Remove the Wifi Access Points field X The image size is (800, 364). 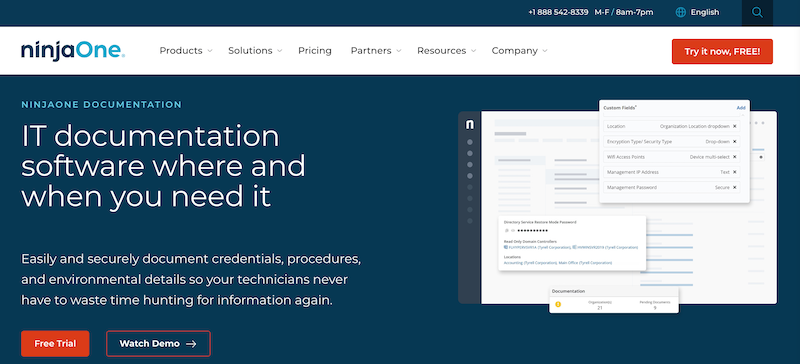click(x=735, y=157)
